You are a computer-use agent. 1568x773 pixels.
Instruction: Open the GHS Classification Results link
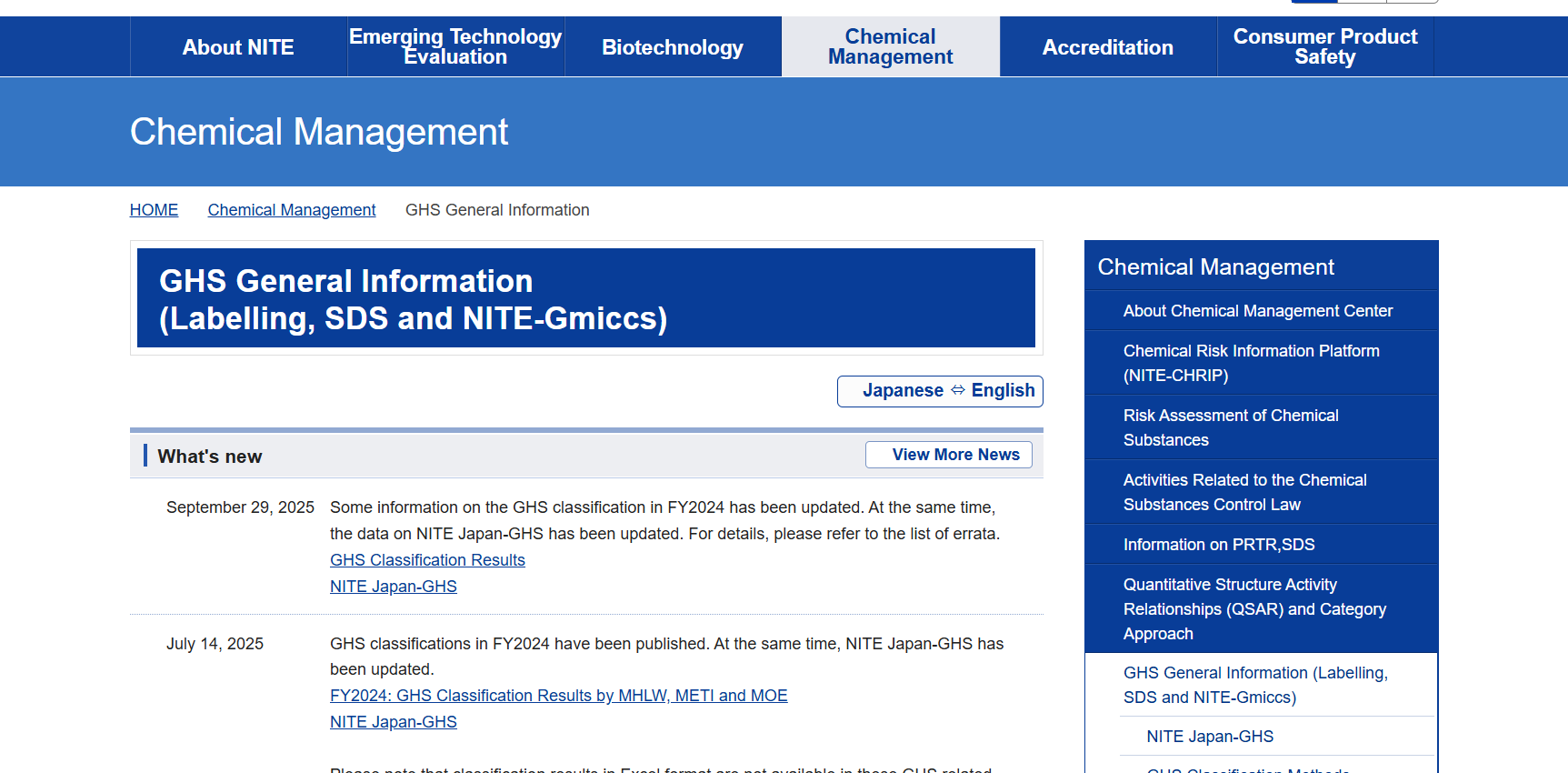[427, 560]
